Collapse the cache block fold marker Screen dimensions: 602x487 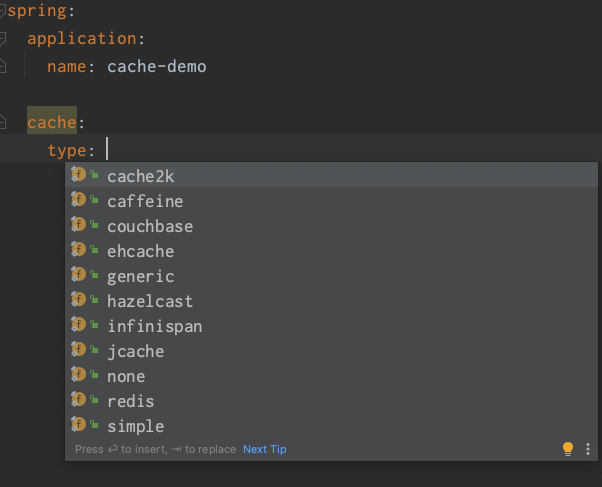pos(2,121)
